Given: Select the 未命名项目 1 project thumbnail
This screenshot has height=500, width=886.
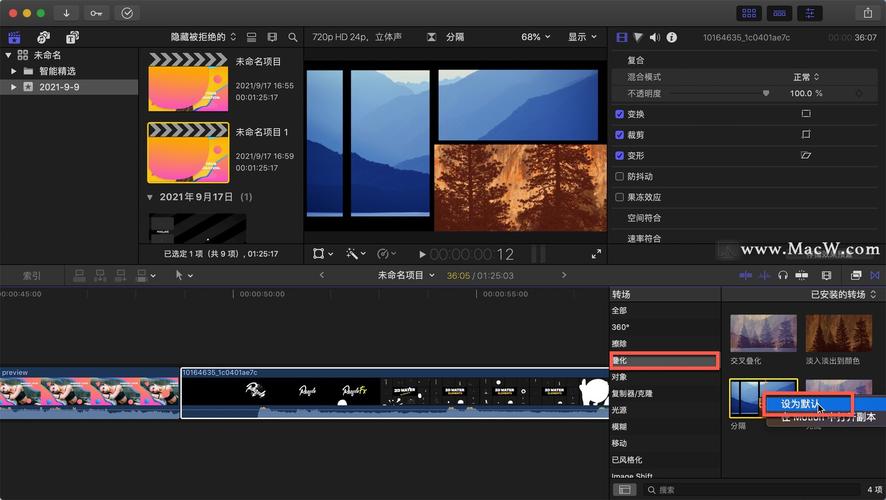Looking at the screenshot, I should (188, 153).
